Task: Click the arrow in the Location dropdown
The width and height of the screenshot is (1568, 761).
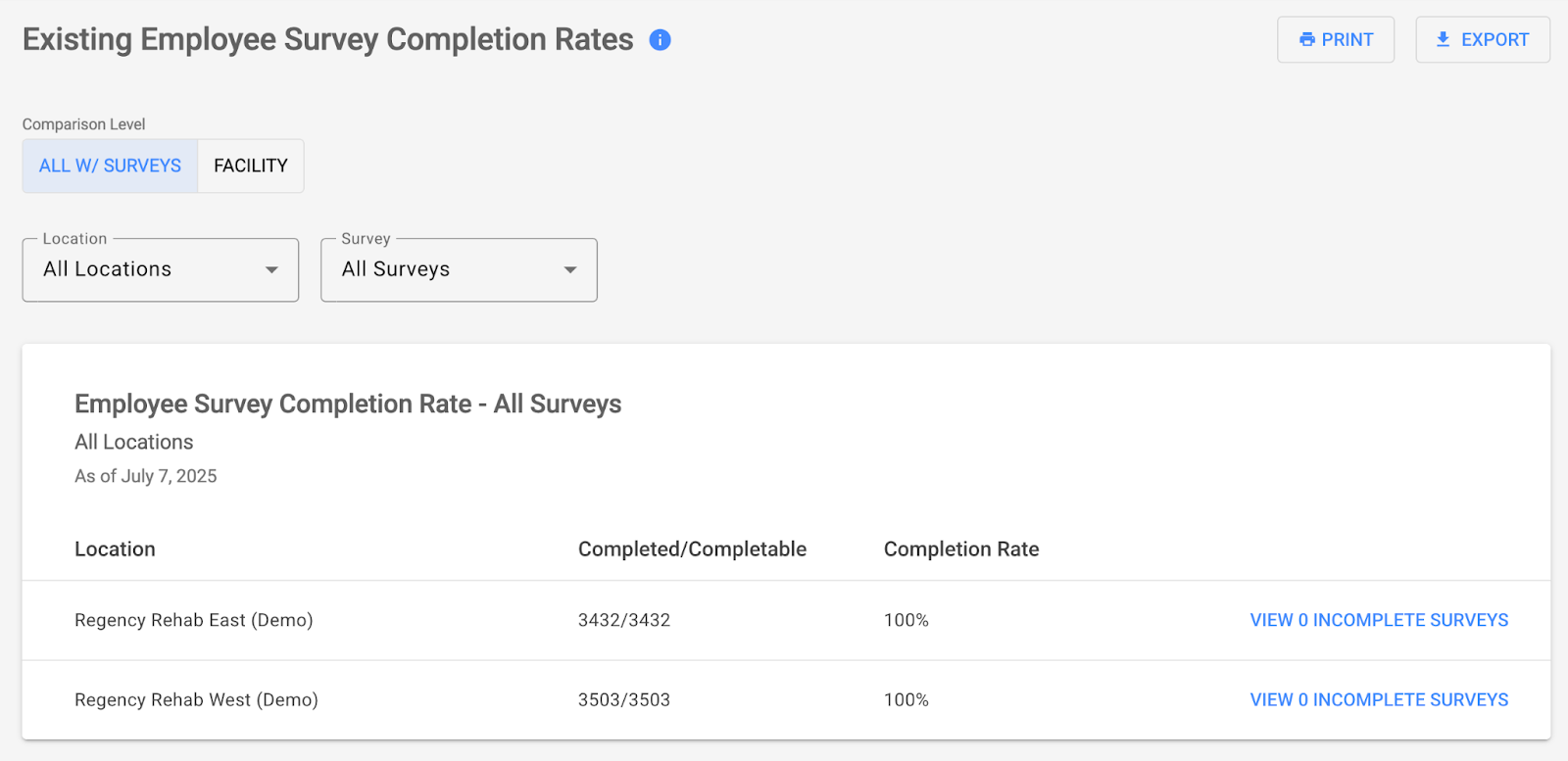Action: point(271,270)
